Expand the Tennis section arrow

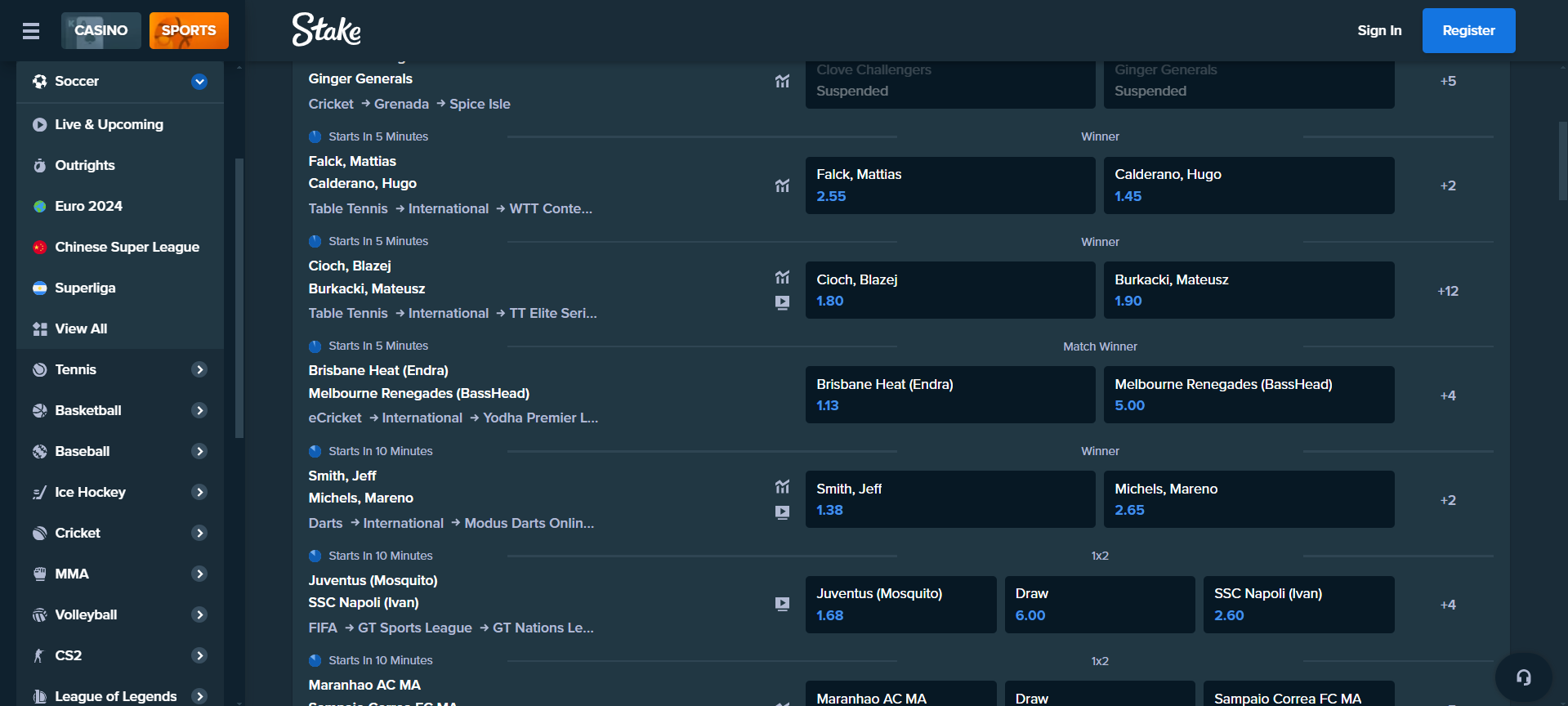click(199, 369)
